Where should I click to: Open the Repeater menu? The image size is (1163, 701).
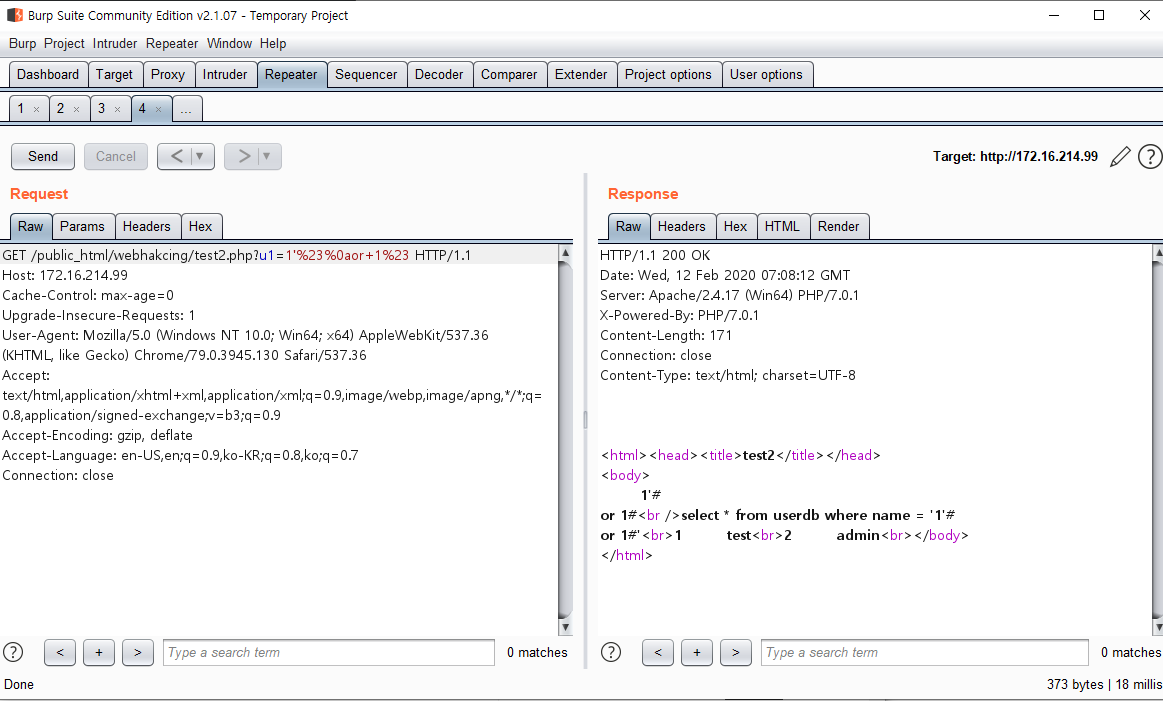pos(171,44)
